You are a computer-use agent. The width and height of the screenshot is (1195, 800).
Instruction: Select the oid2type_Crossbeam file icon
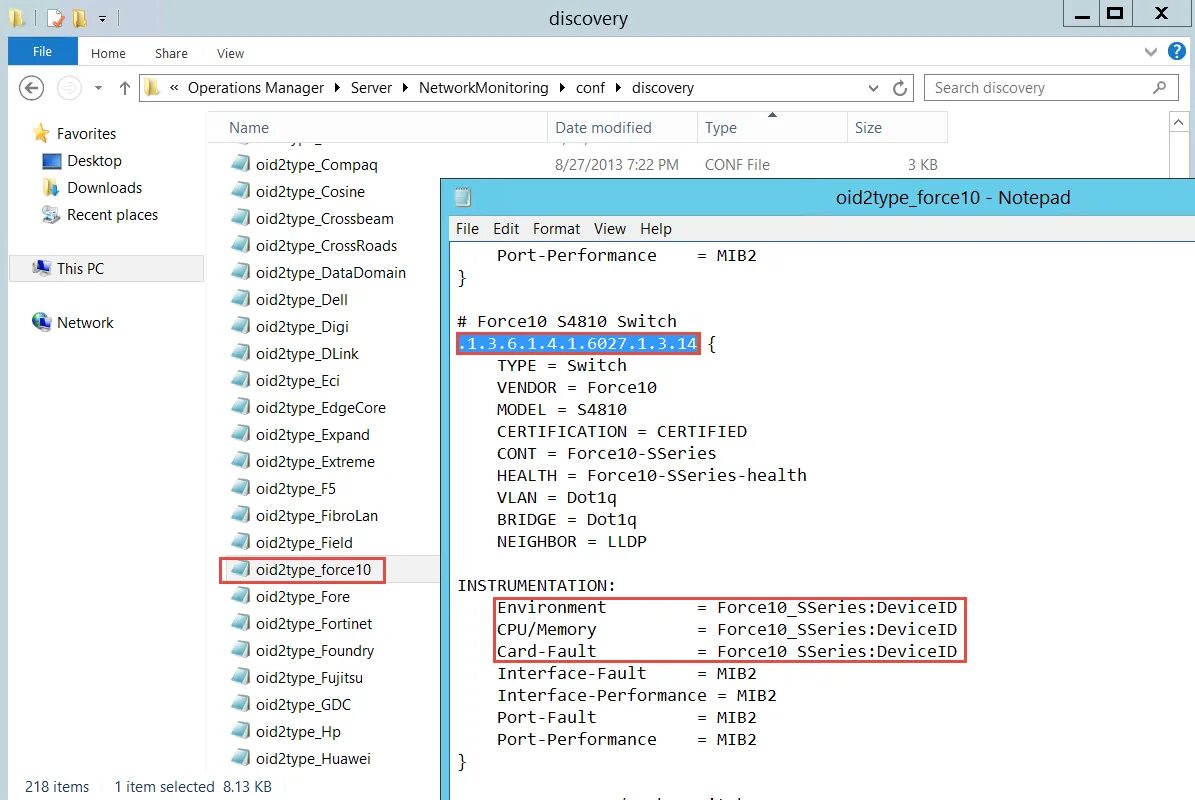click(241, 218)
